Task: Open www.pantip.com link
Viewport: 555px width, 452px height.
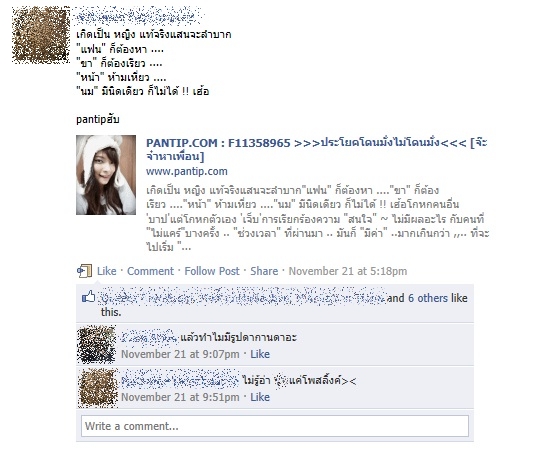Action: [187, 172]
